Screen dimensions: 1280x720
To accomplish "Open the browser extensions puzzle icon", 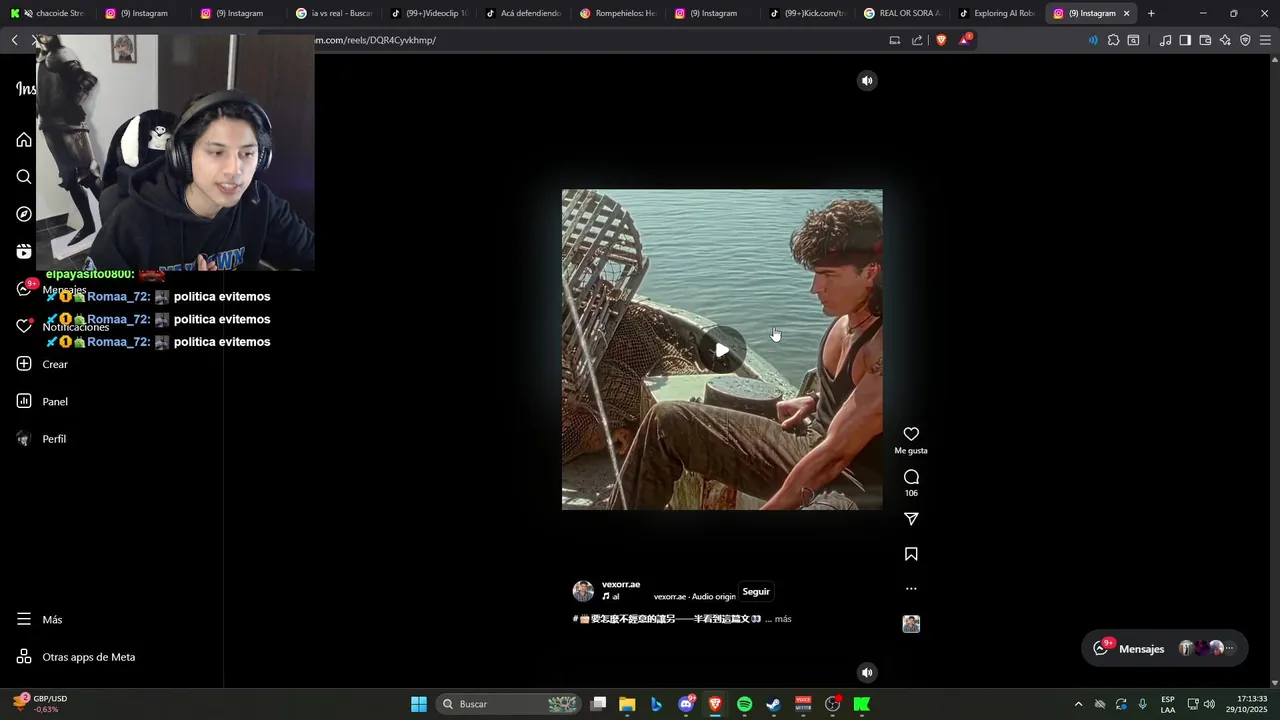I will (x=1113, y=40).
